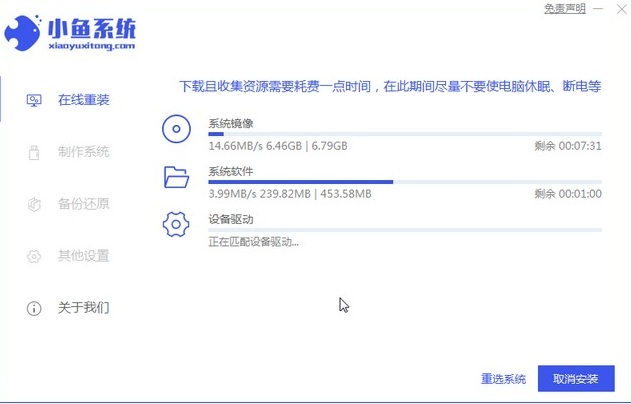Click the 设备驱动 gear icon
631x404 pixels.
(176, 224)
